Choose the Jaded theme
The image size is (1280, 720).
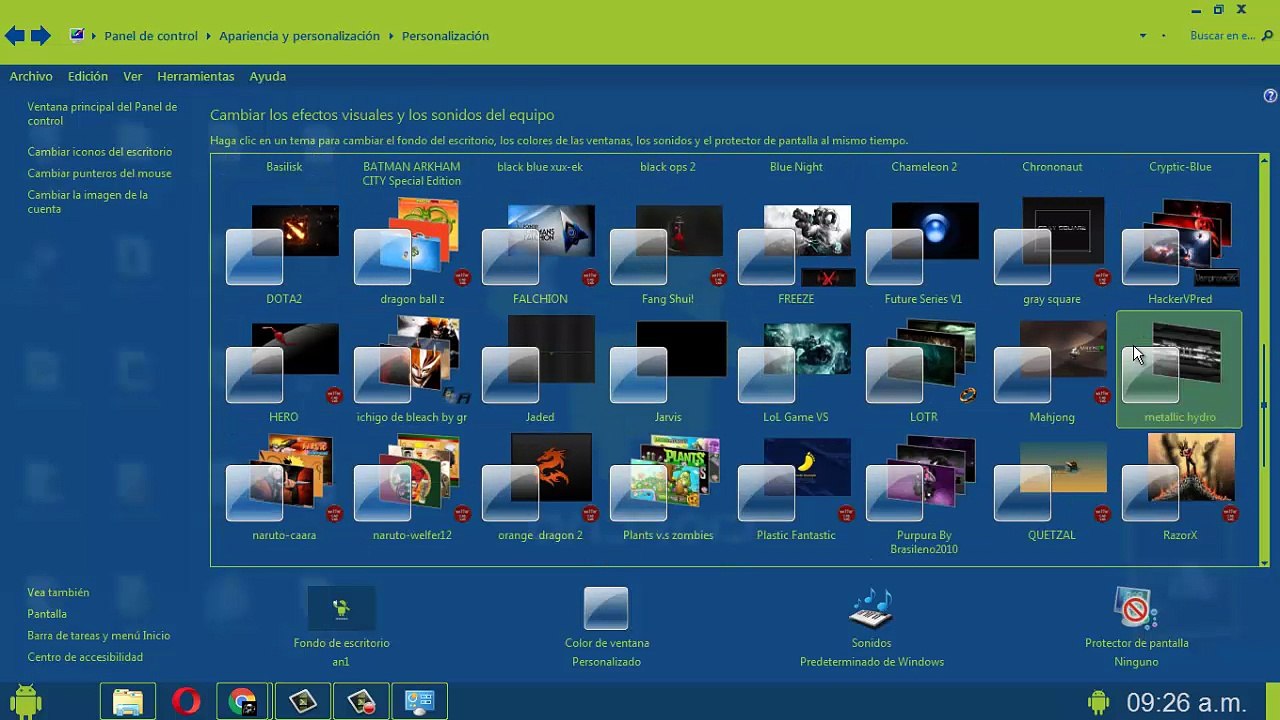540,370
